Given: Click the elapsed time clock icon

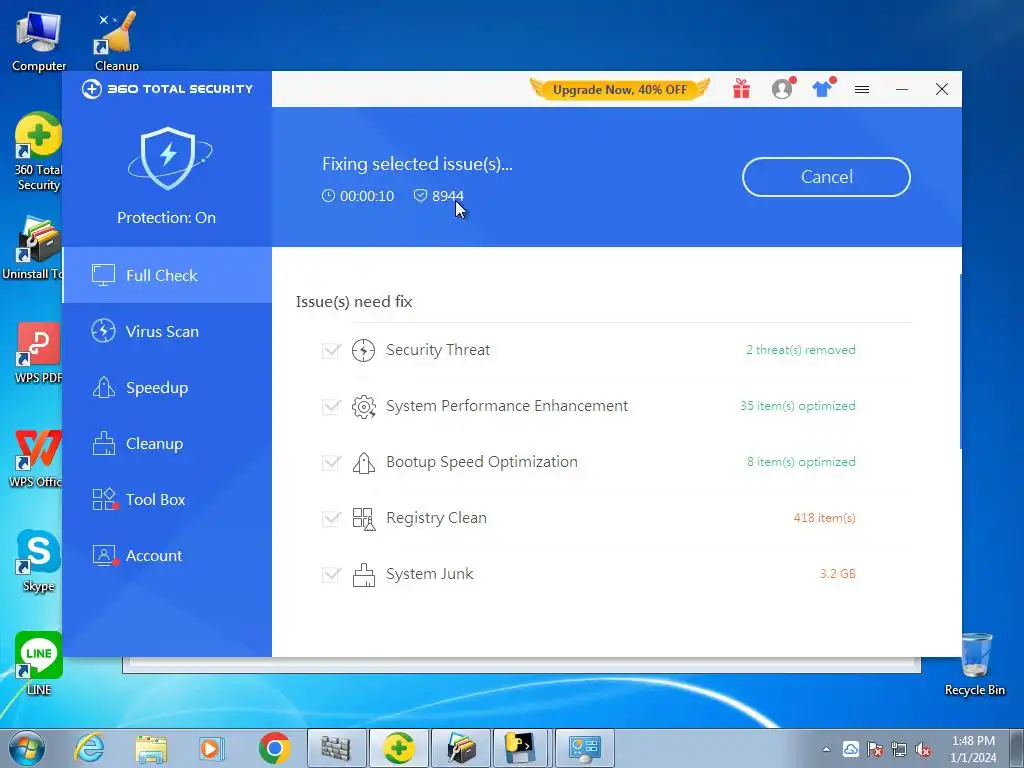Looking at the screenshot, I should point(328,195).
